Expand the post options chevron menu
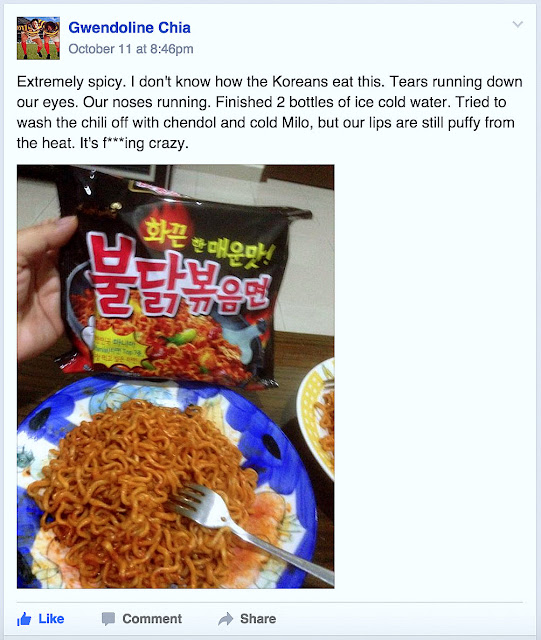 click(517, 24)
